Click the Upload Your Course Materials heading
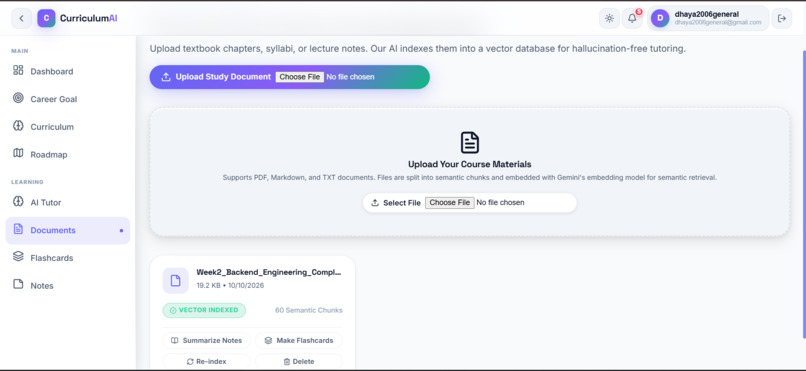The image size is (806, 371). pos(469,164)
